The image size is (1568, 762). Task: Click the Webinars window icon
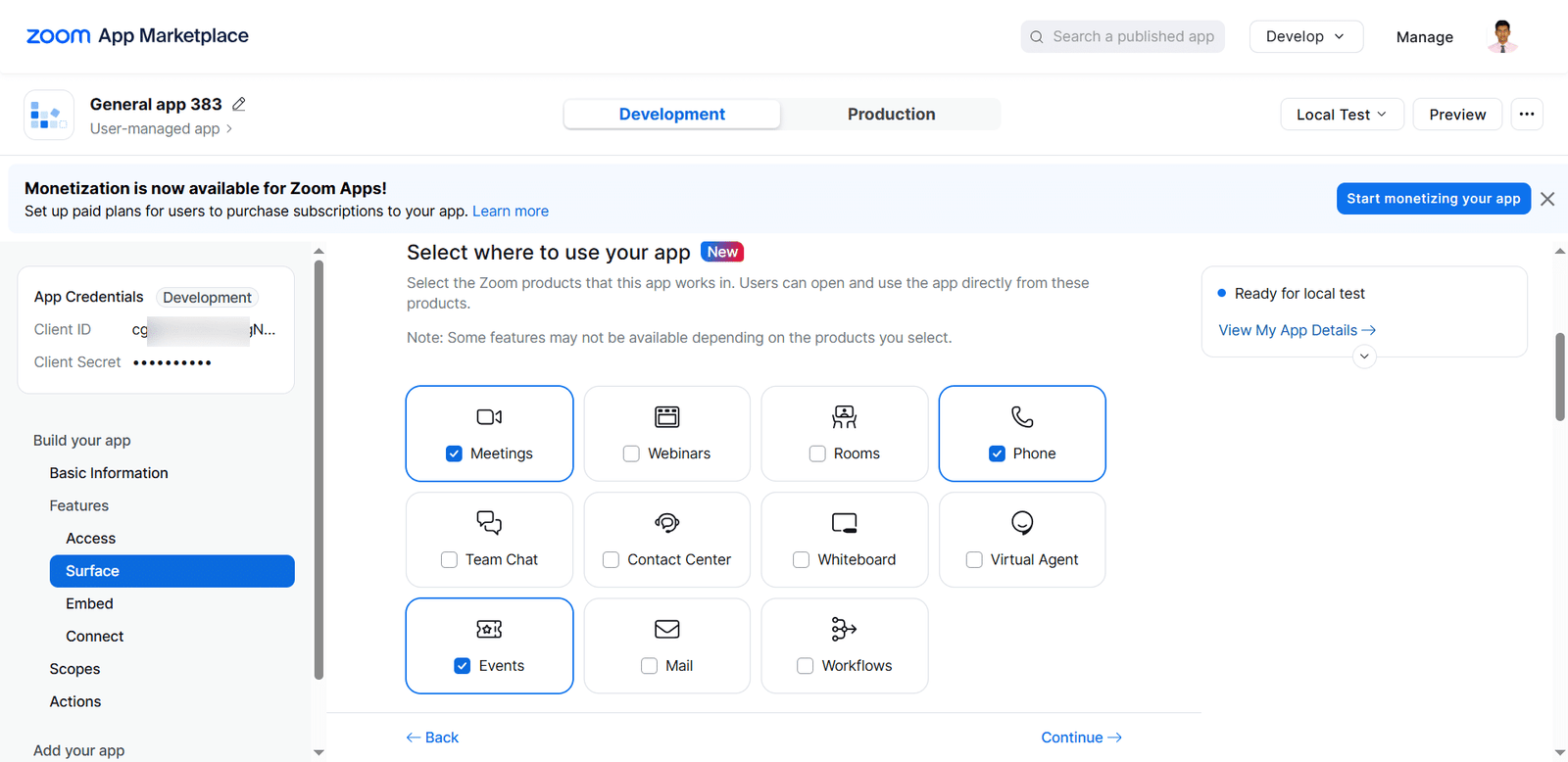[x=667, y=417]
